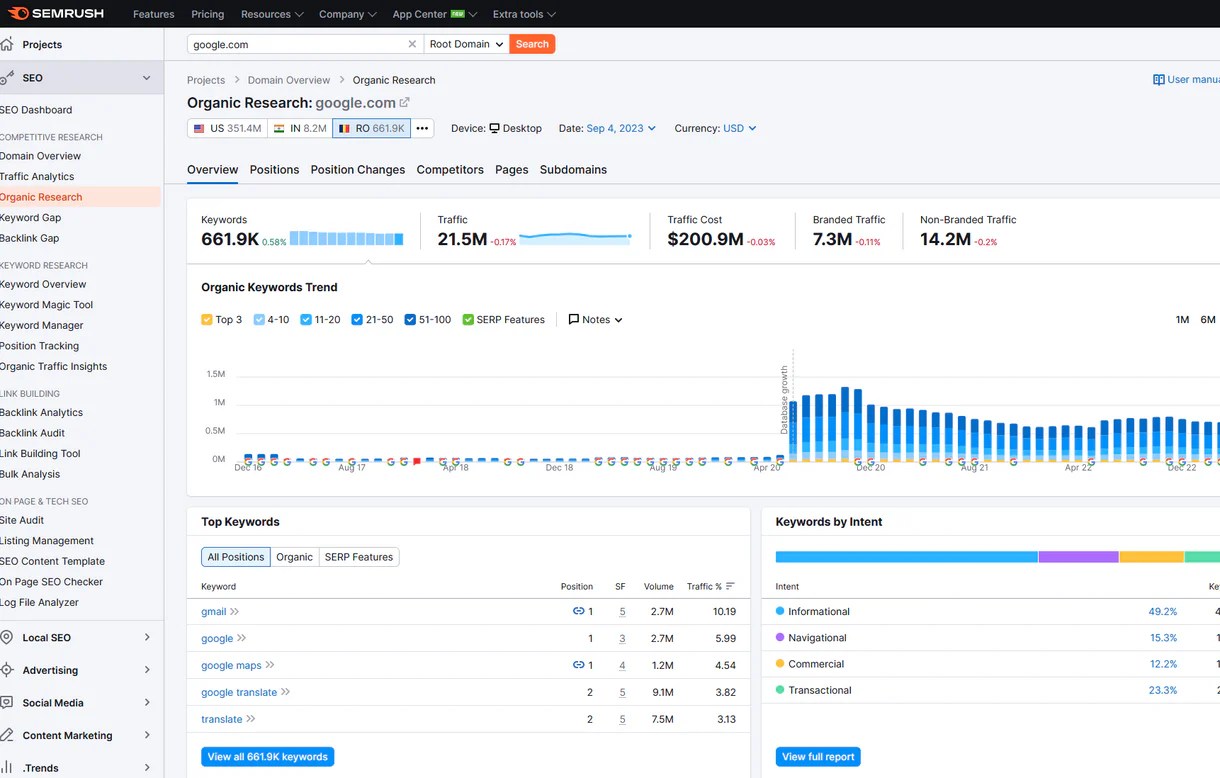Screen dimensions: 1220x778
Task: Switch to the Positions tab
Action: [x=274, y=169]
